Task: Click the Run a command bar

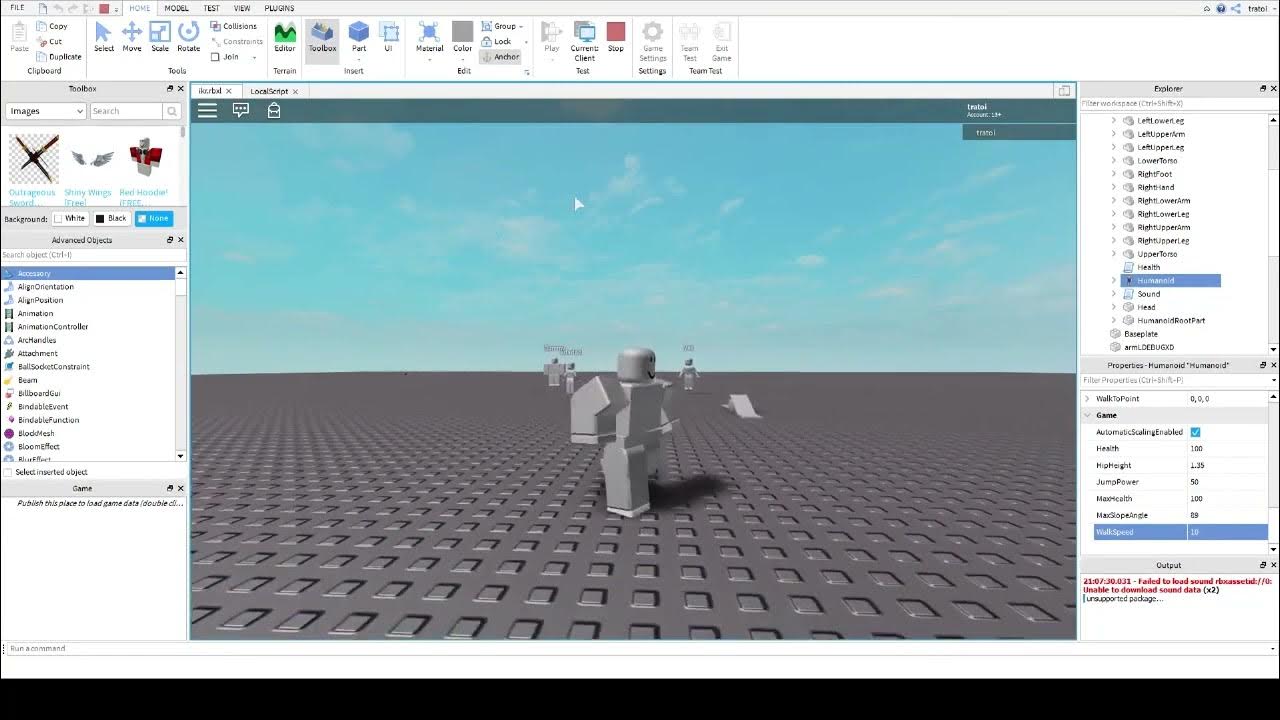Action: pyautogui.click(x=638, y=648)
